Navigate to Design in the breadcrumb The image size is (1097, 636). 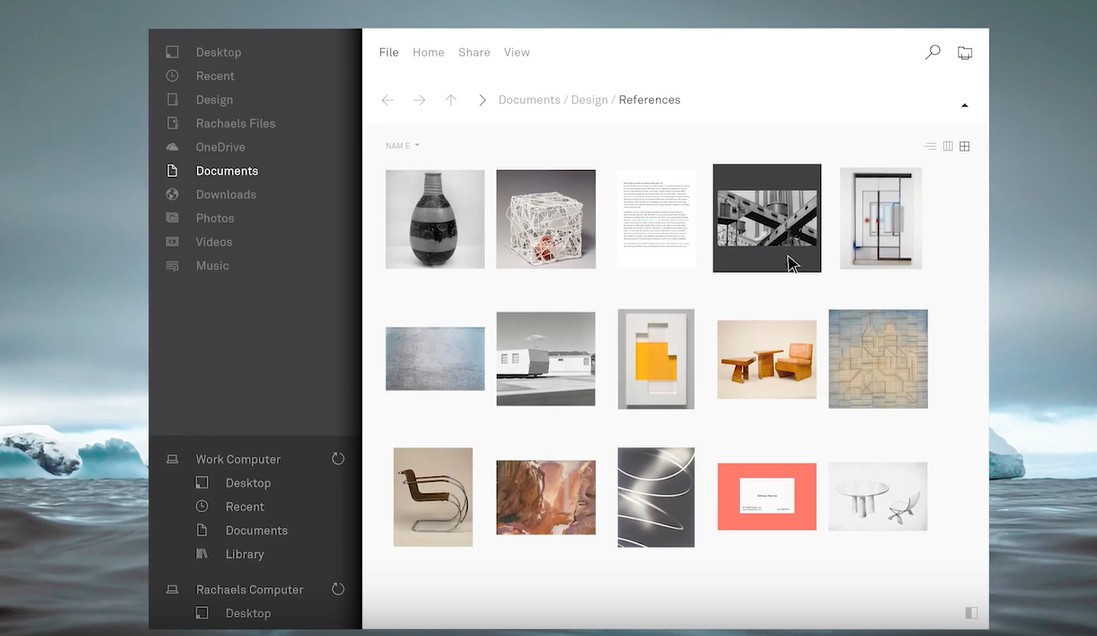click(589, 100)
